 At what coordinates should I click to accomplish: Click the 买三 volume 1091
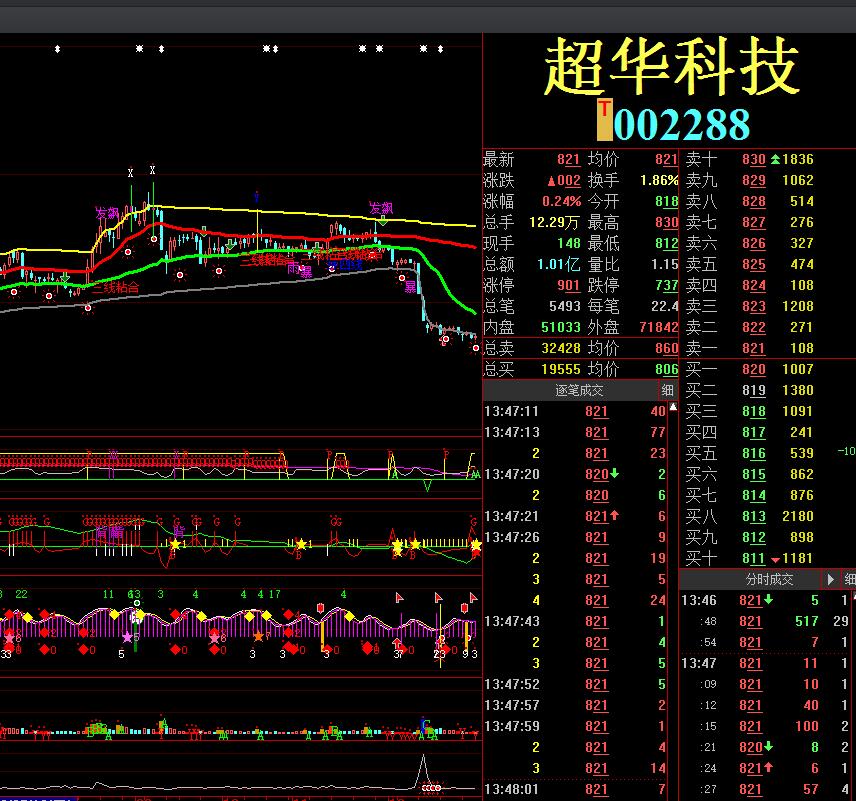tap(798, 411)
